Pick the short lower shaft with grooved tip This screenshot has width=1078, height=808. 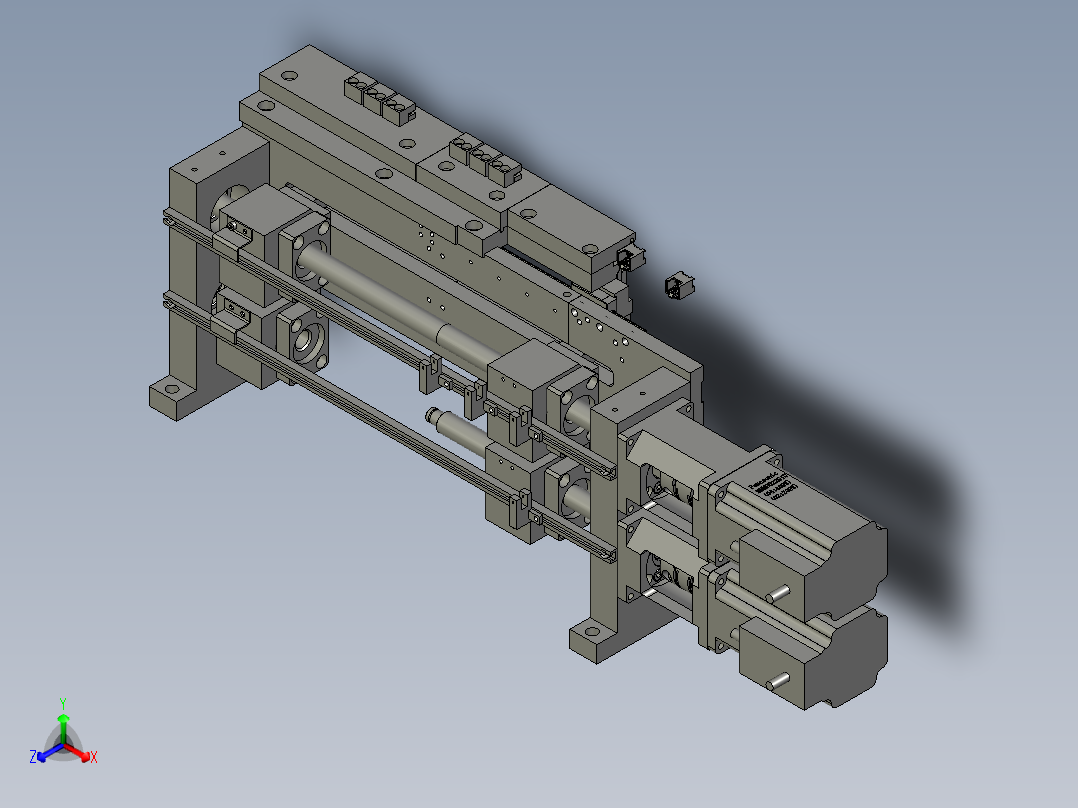456,430
